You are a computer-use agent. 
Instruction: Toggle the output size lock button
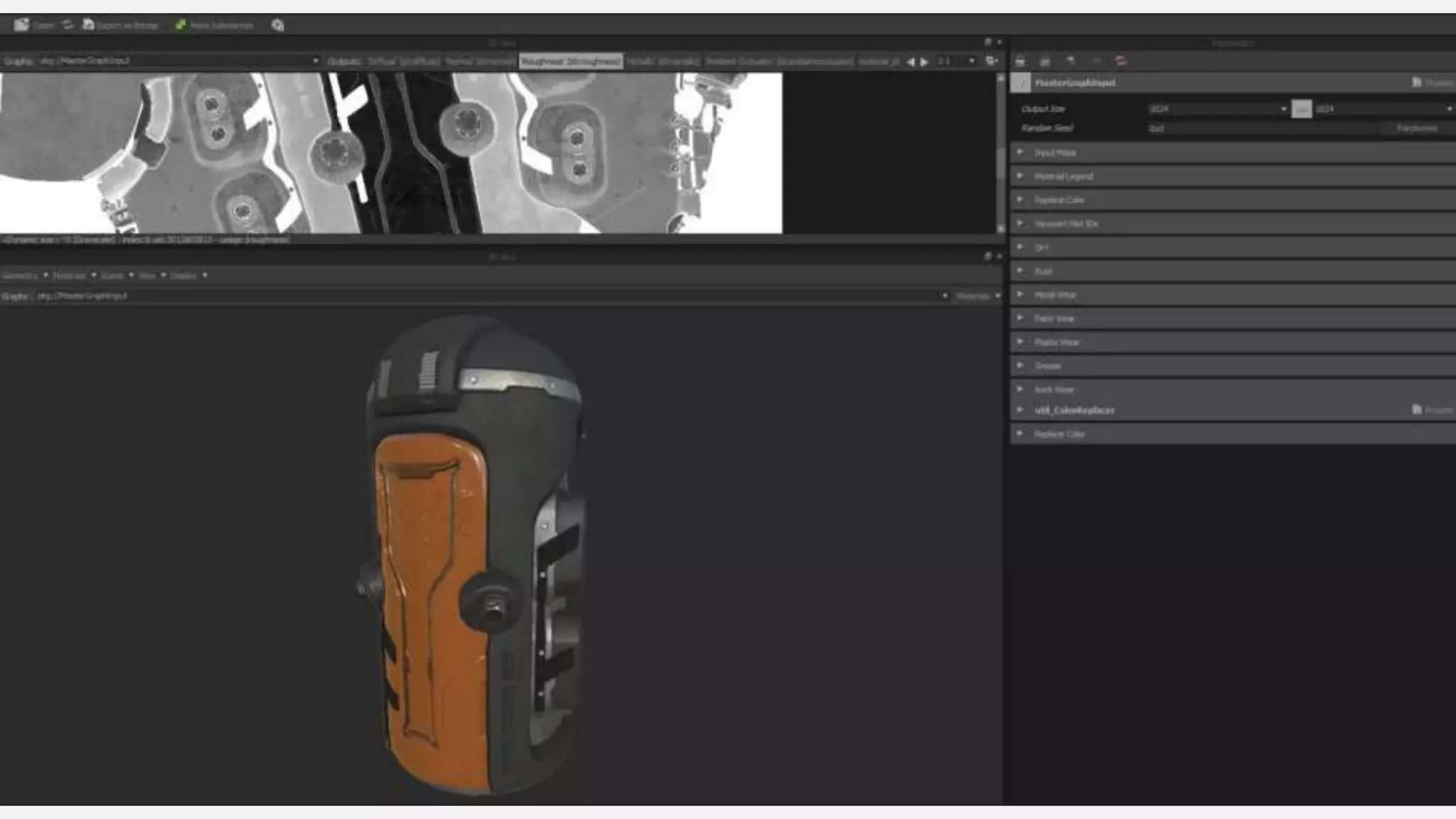pos(1301,109)
